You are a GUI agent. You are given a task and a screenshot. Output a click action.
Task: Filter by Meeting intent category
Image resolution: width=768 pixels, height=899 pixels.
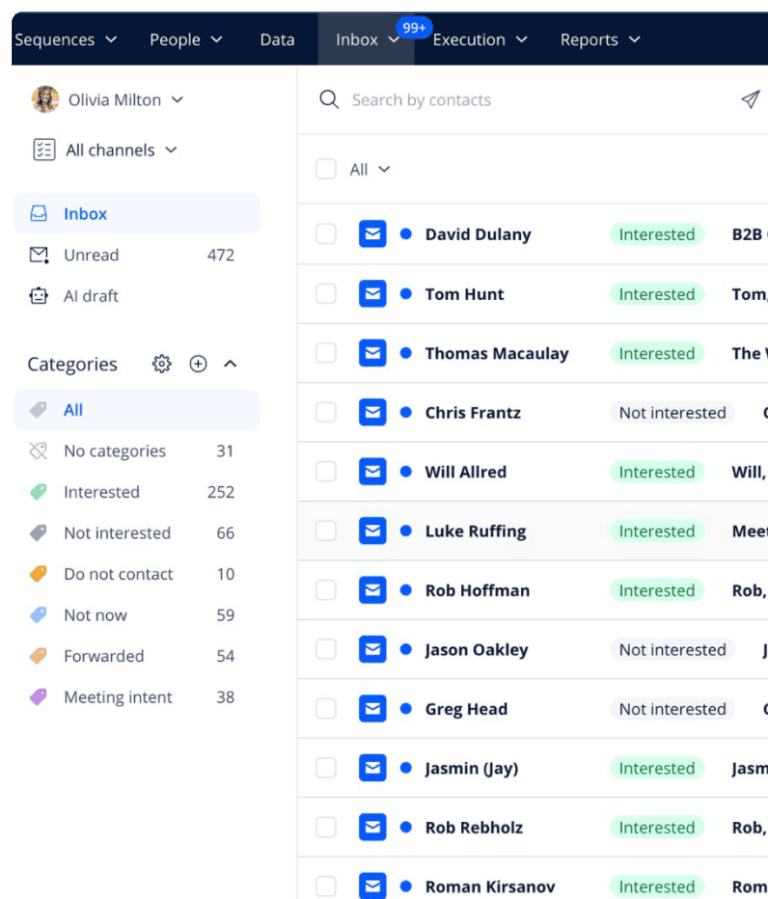point(136,697)
